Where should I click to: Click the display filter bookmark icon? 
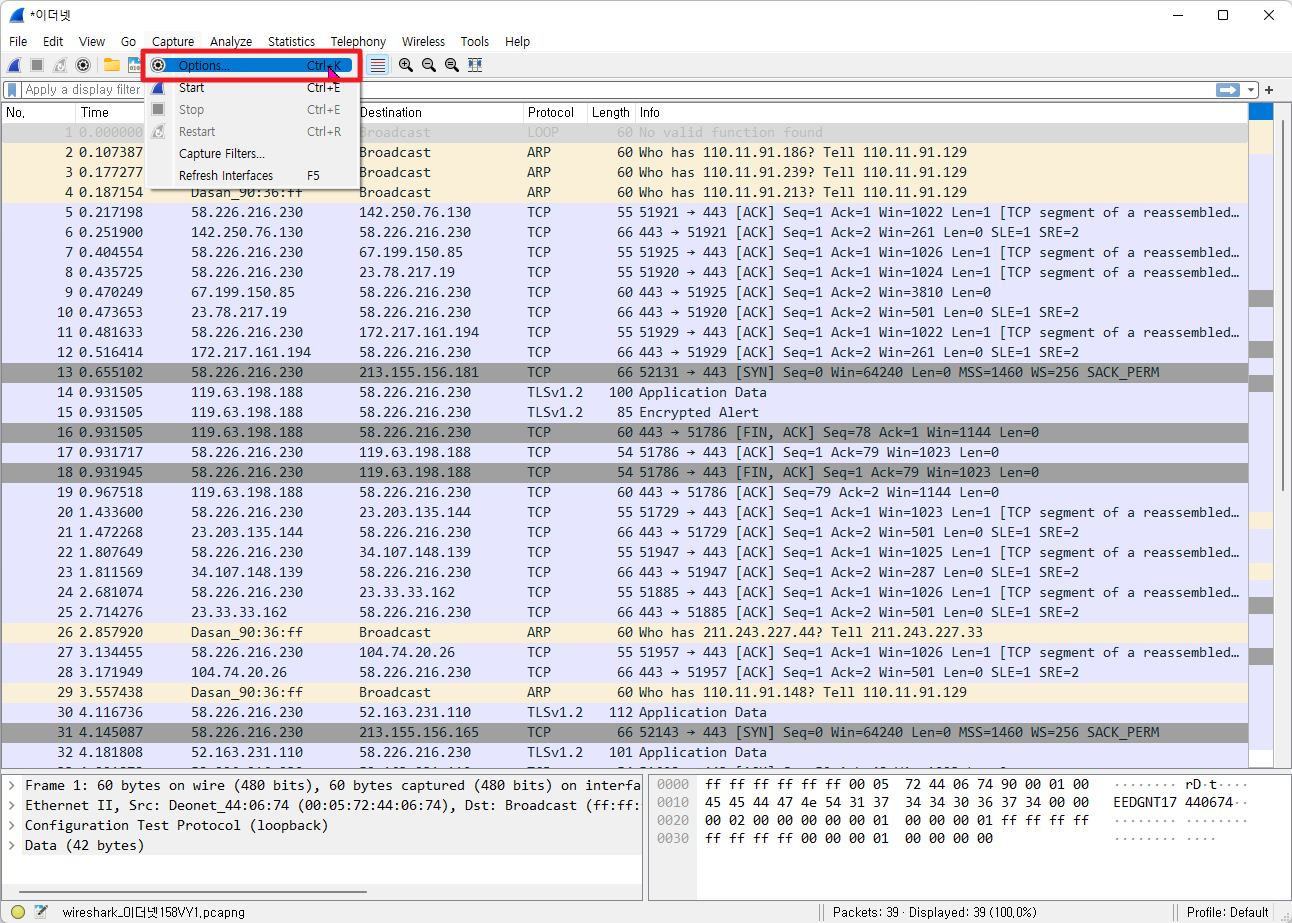tap(12, 90)
